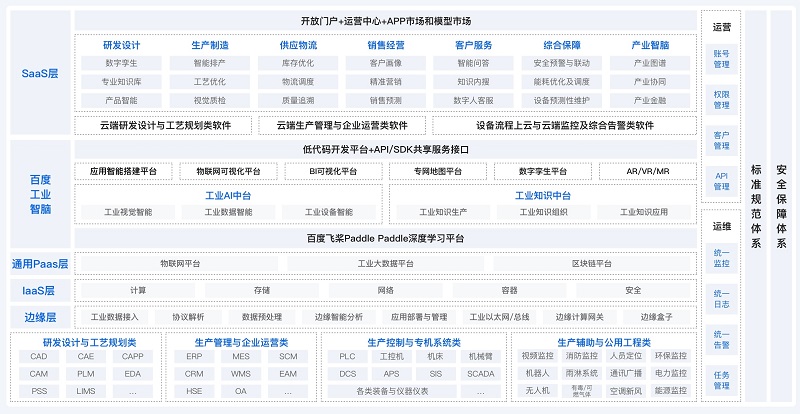
Task: Click the '工业大数据平台' box
Action: pos(386,264)
